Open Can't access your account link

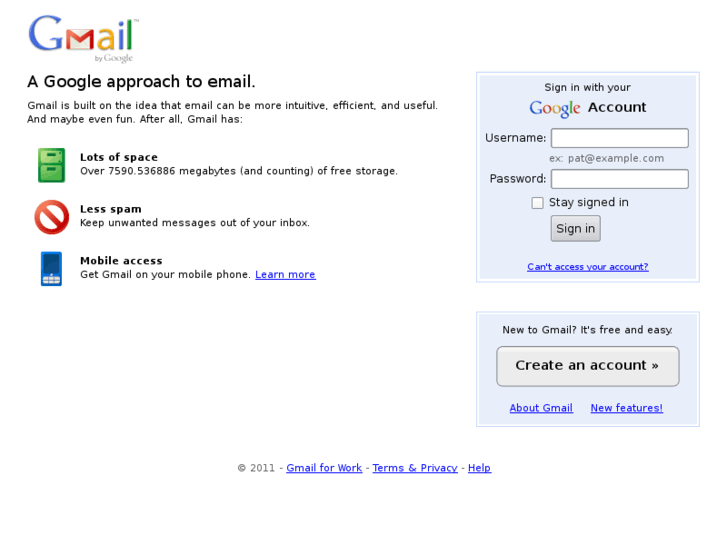587,267
